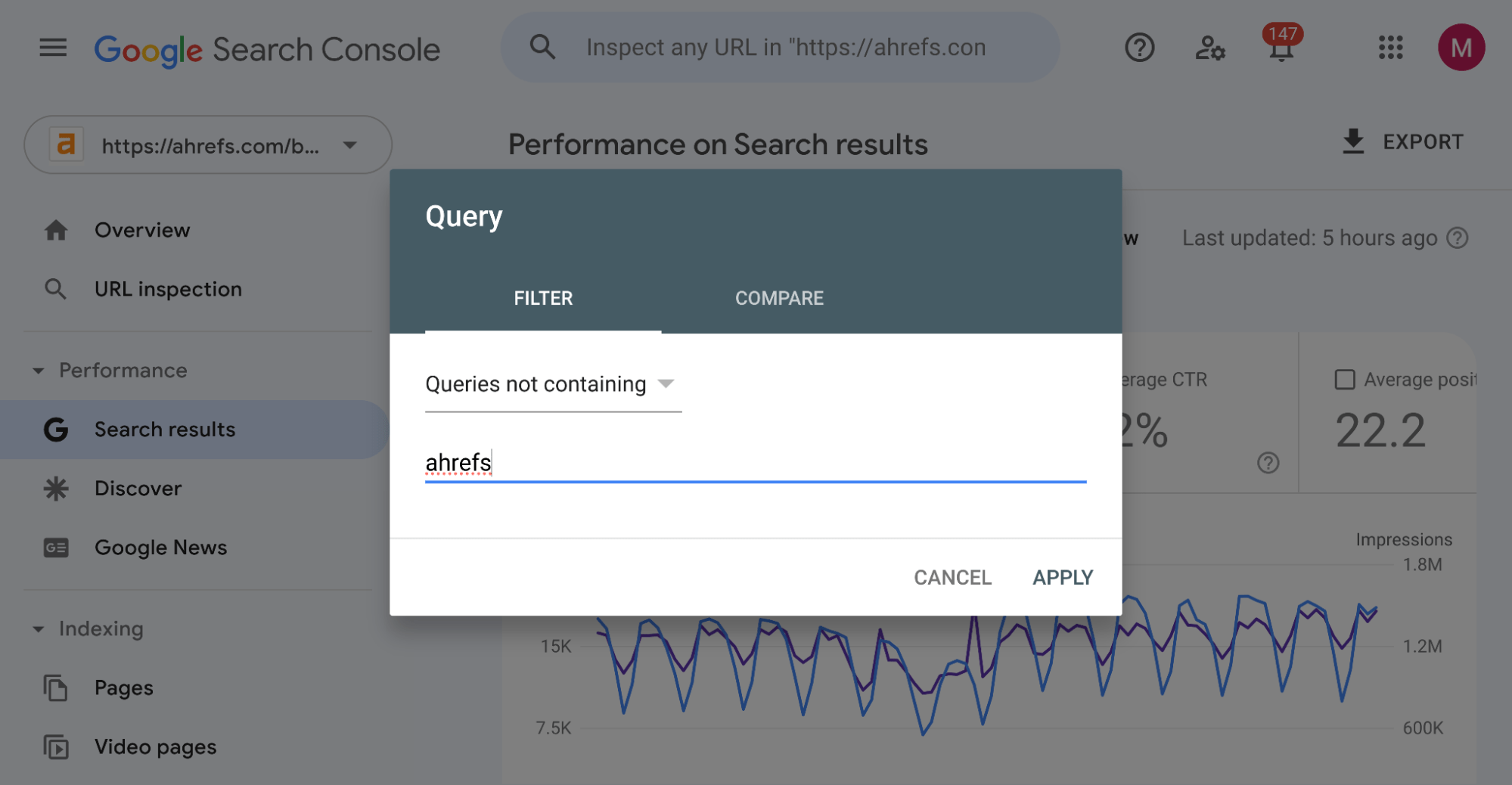Switch to the COMPARE tab

(778, 298)
